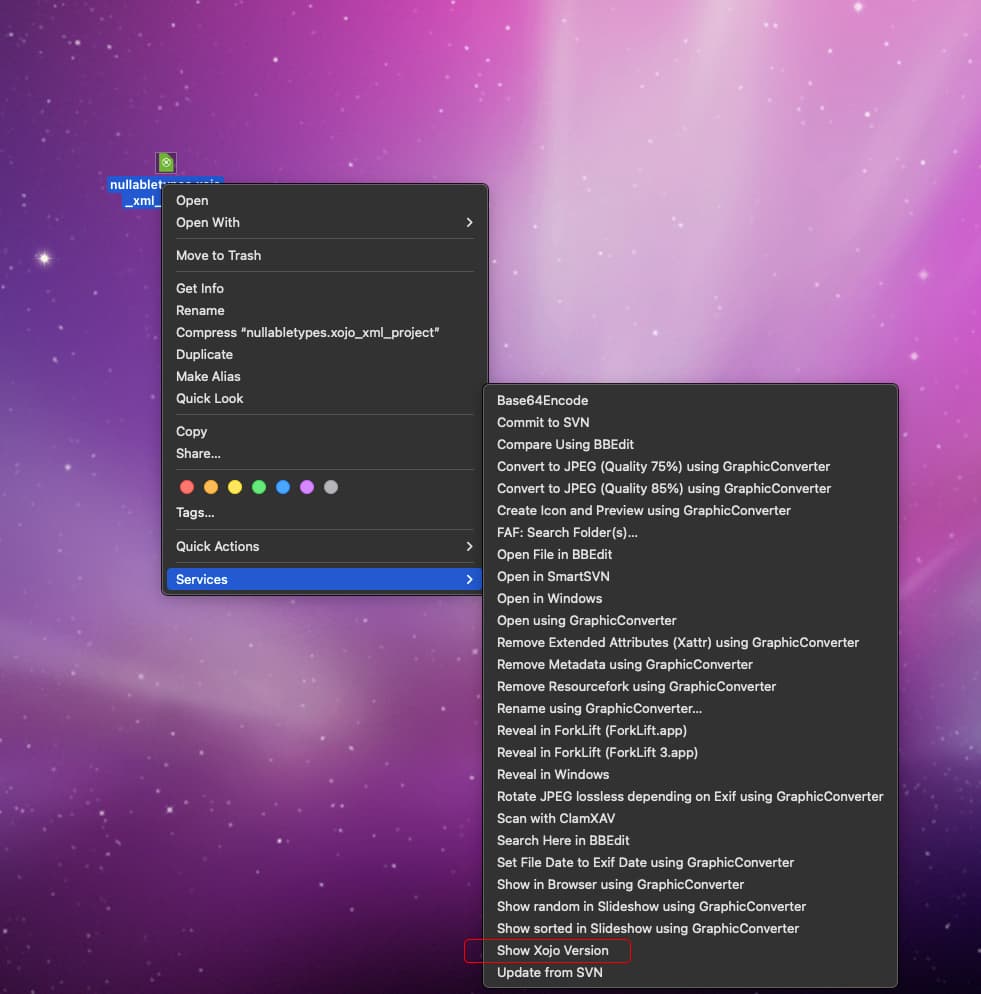Choose Copy from the context menu
Image resolution: width=981 pixels, height=994 pixels.
324,432
